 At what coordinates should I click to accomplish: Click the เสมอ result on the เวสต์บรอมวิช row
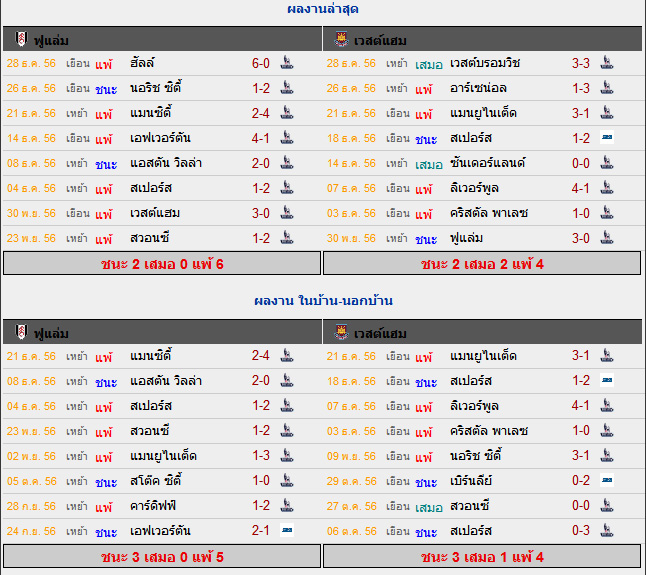pyautogui.click(x=428, y=64)
